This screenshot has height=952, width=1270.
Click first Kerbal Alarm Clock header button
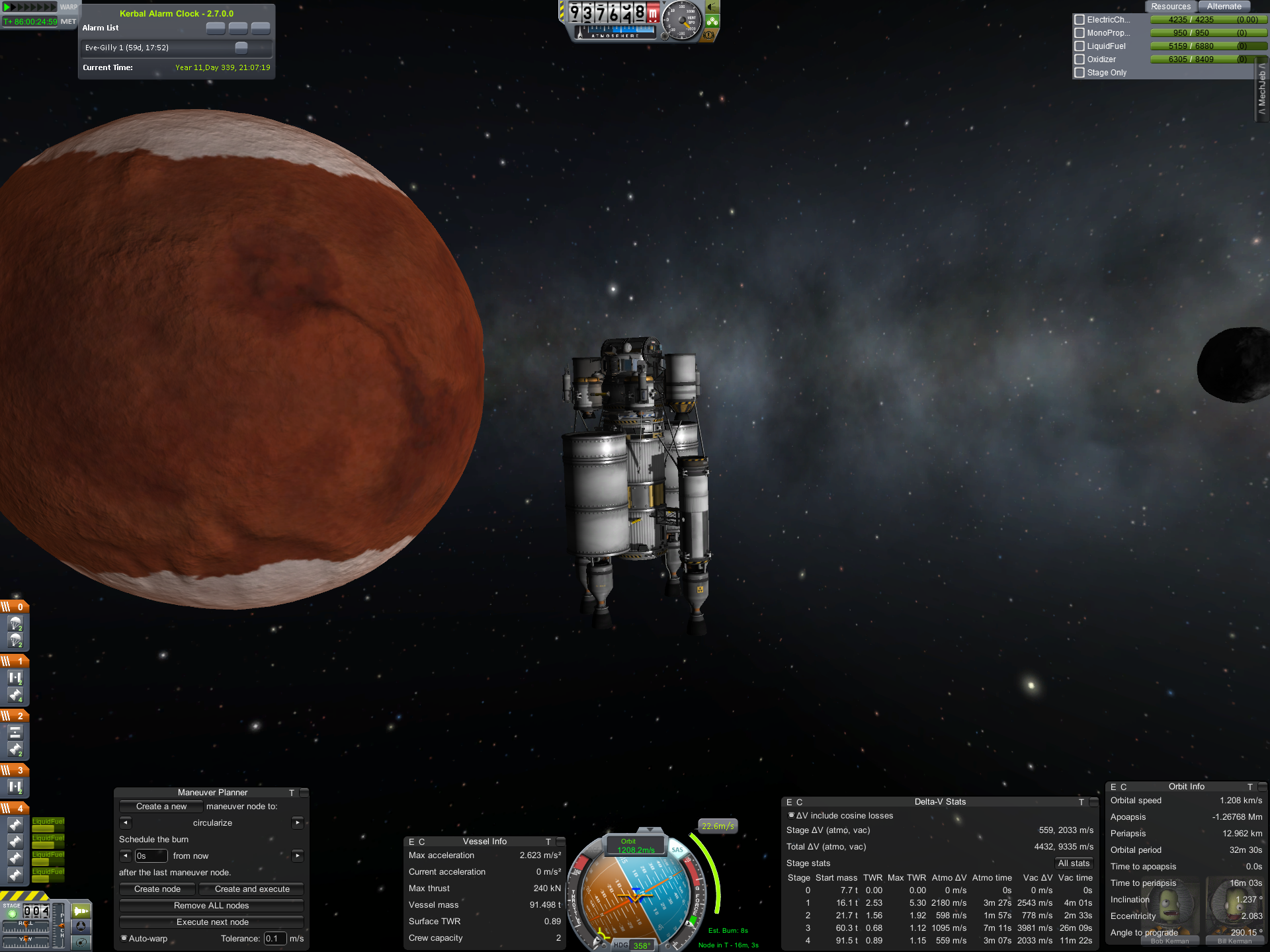coord(216,28)
